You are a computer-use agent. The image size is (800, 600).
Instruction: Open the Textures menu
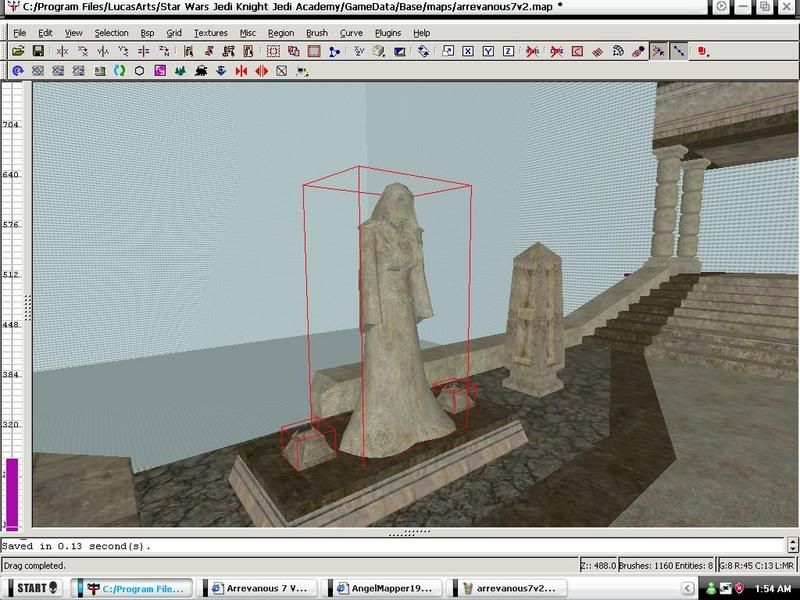(x=210, y=33)
